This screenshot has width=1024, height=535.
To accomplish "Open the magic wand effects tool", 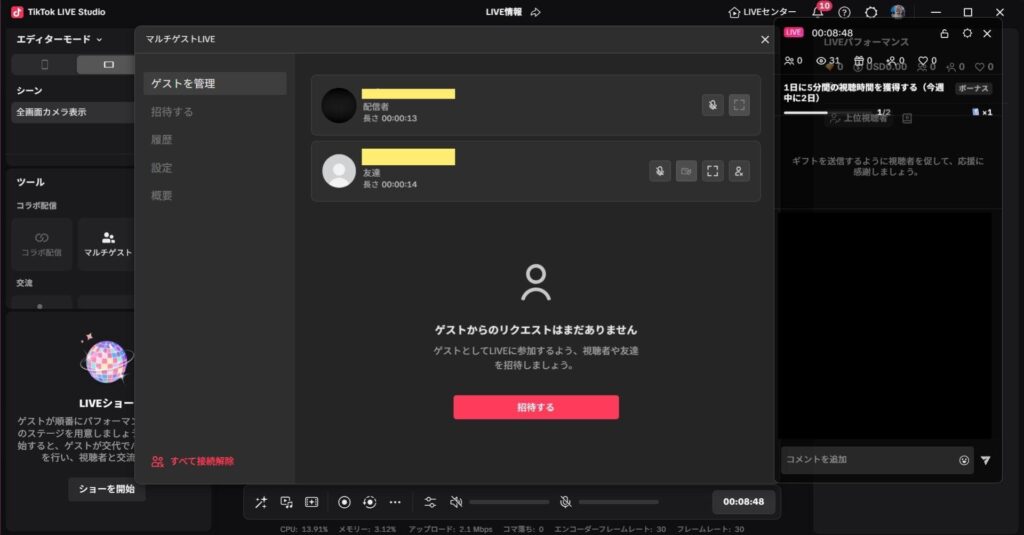I will [x=261, y=502].
